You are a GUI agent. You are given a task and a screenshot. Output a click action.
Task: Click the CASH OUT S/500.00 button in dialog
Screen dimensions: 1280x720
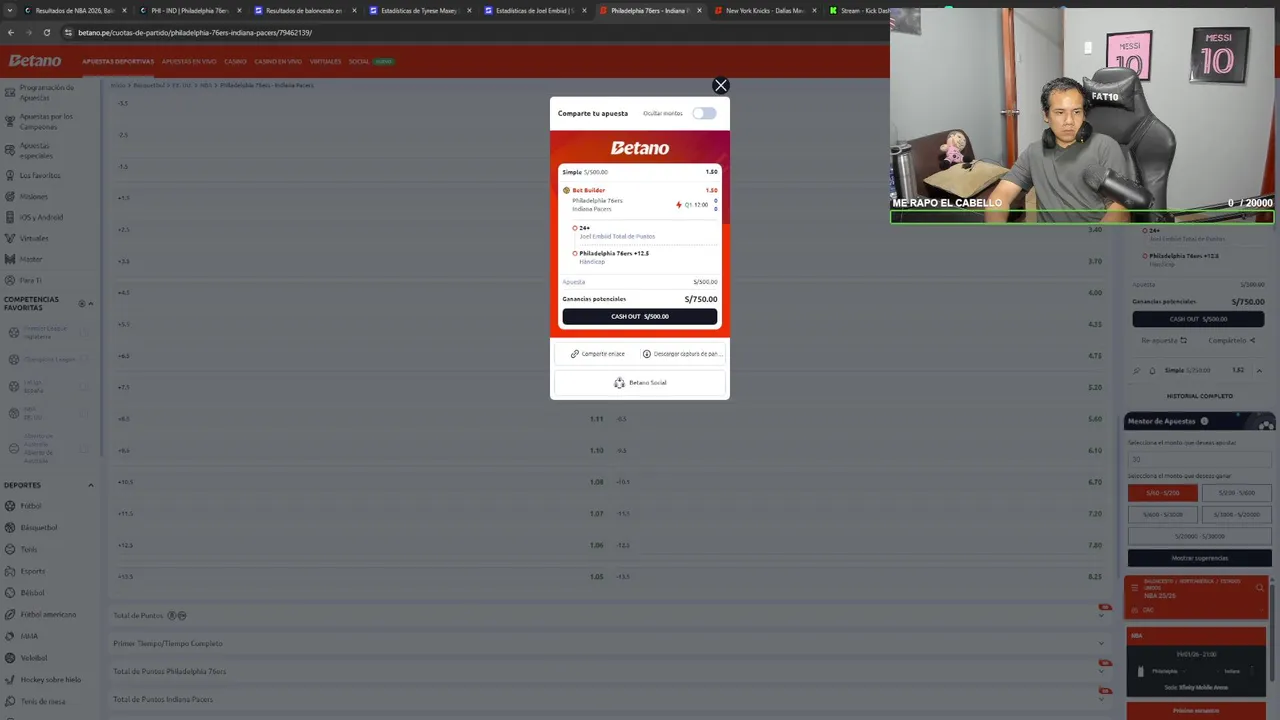(640, 316)
